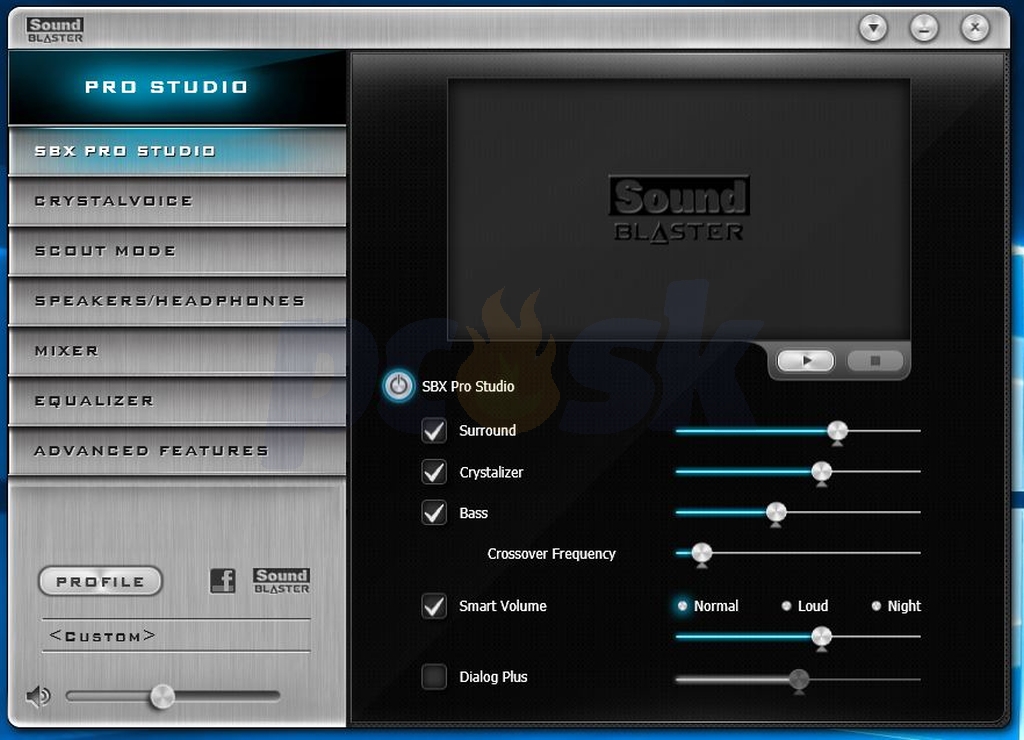Go to the CrystalVoice section

[x=177, y=201]
